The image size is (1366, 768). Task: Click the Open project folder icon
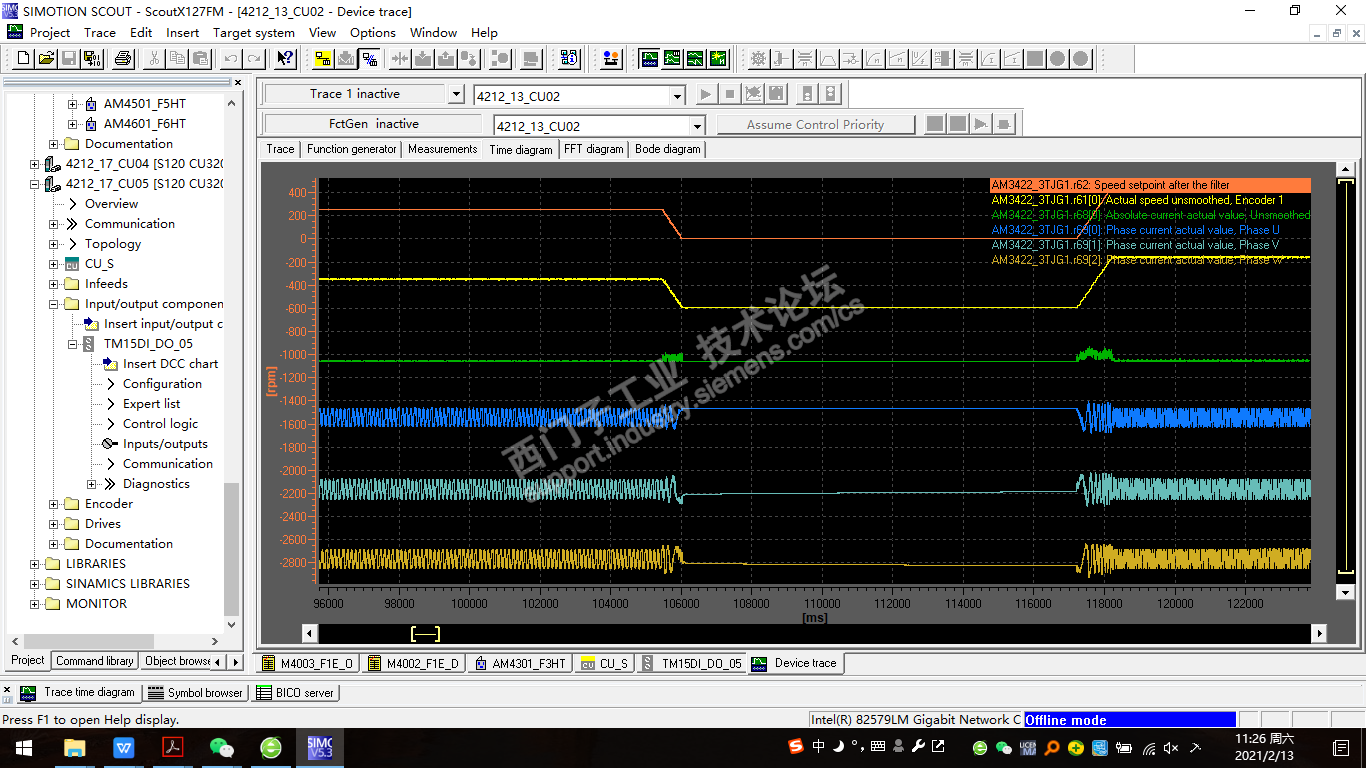click(x=46, y=58)
